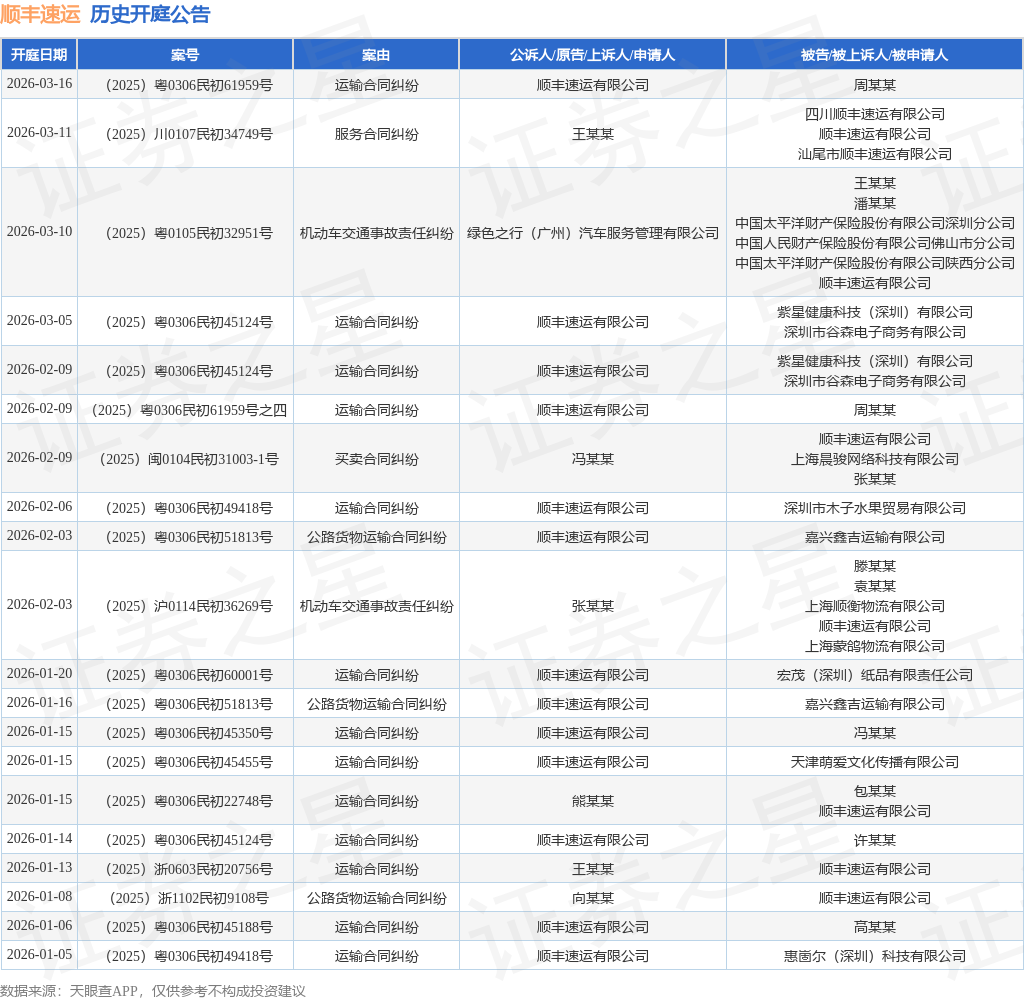This screenshot has height=1000, width=1024.
Task: Click 上海晨骏网络科技有限公司 defendant
Action: click(x=874, y=459)
